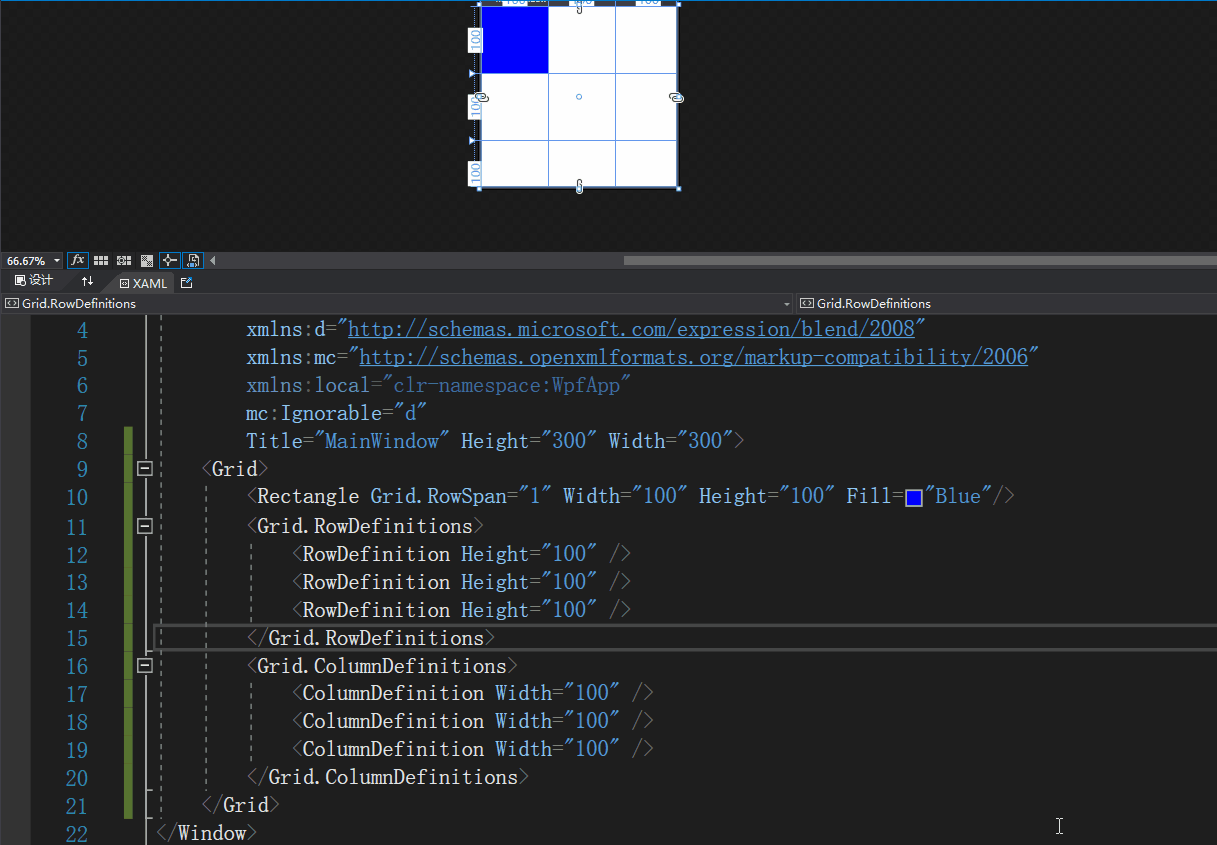Viewport: 1217px width, 845px height.
Task: Collapse the Grid.RowDefinitions block
Action: [145, 526]
